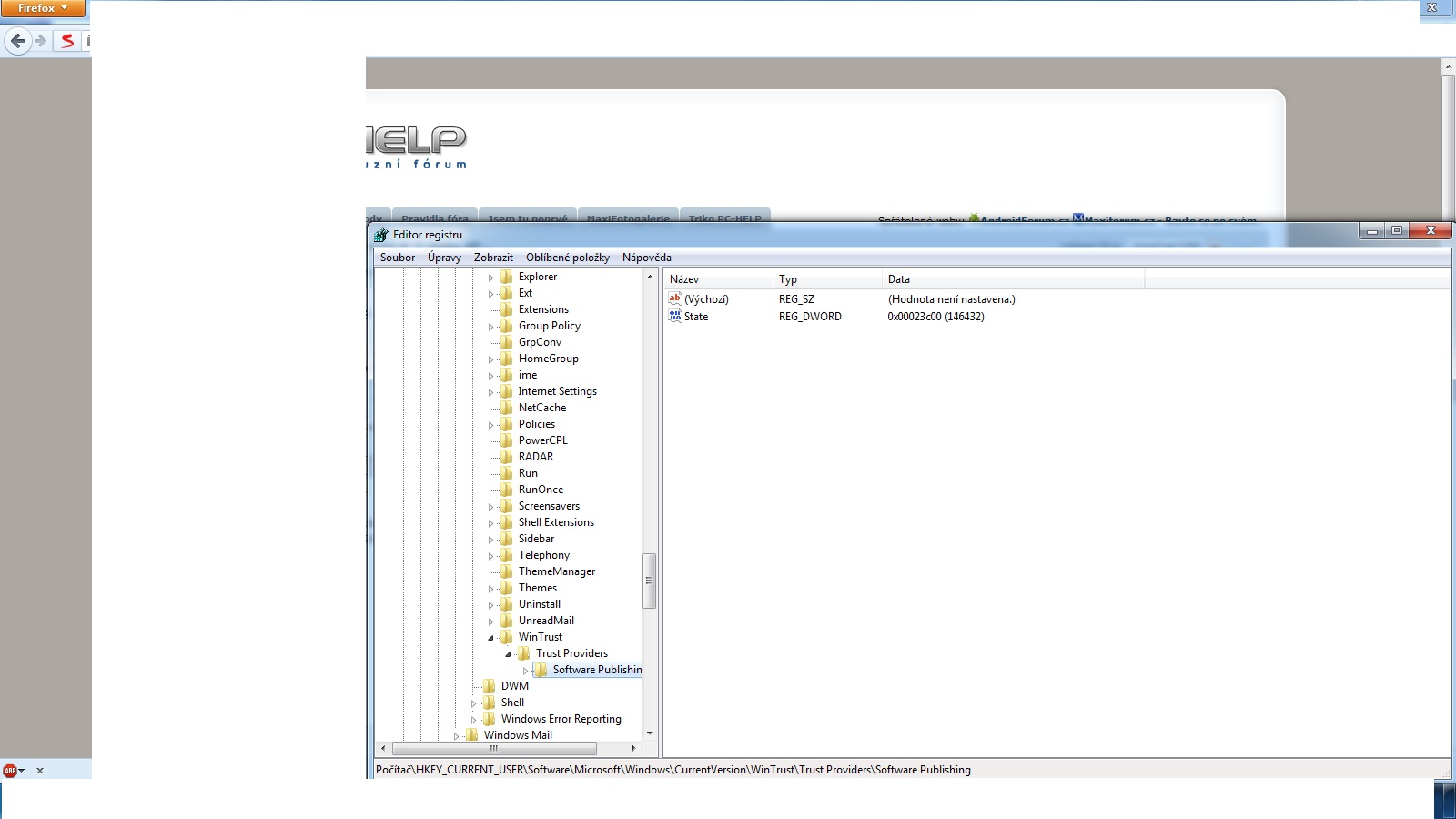Select the 0x00023c00 (146432) data cell

(x=935, y=317)
